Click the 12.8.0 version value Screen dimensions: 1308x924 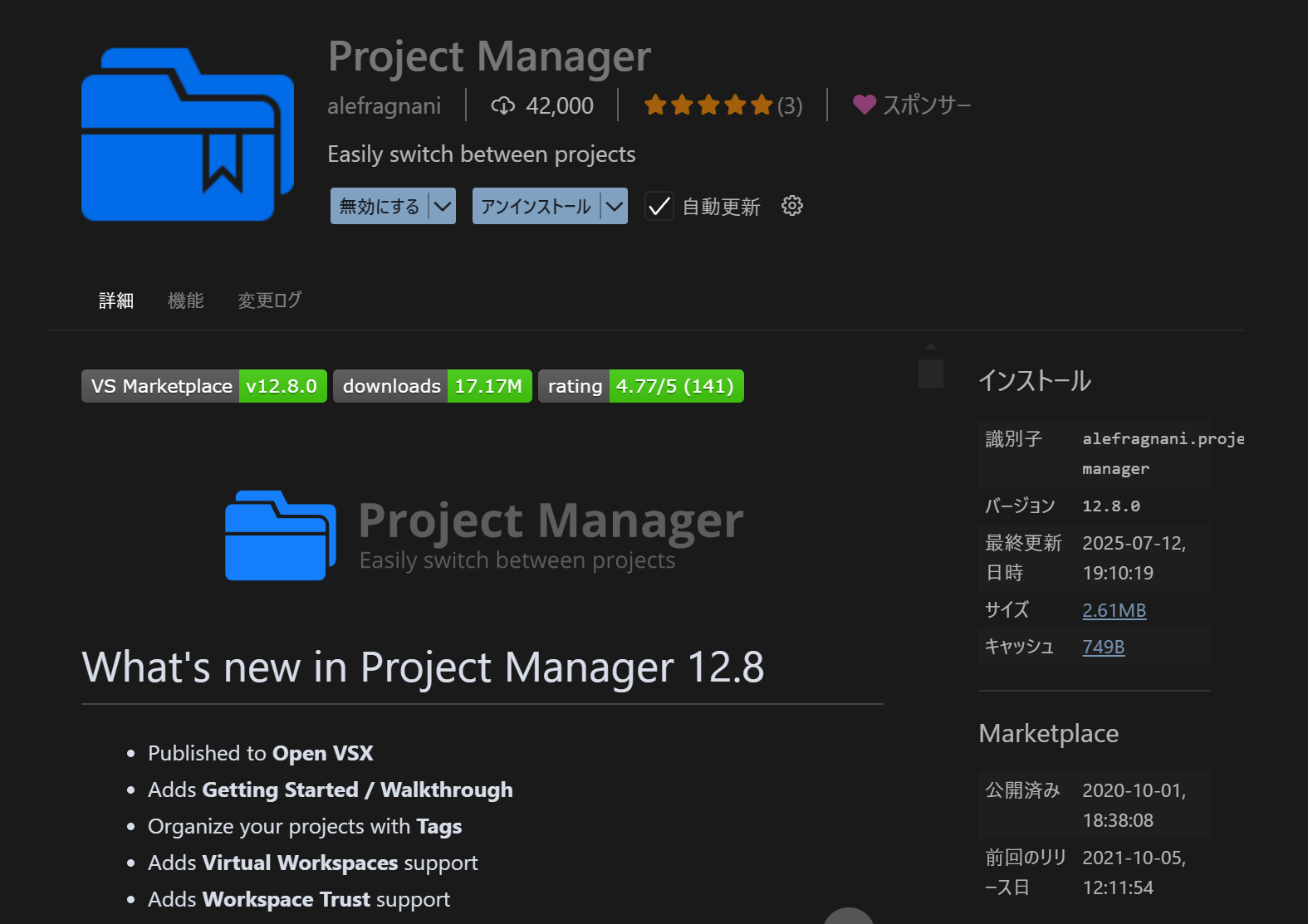click(x=1111, y=506)
